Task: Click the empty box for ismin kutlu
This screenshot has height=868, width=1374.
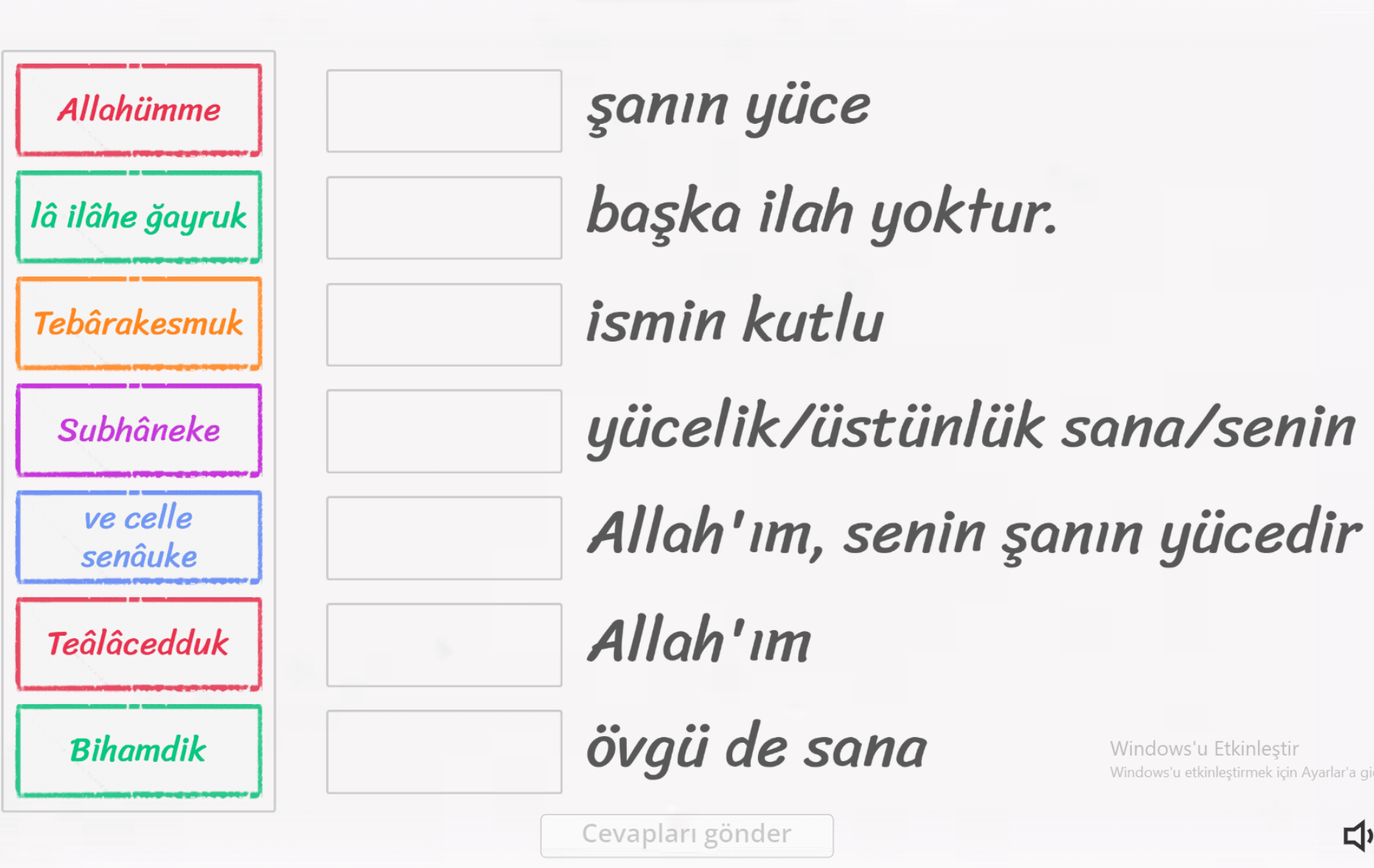Action: pyautogui.click(x=443, y=324)
